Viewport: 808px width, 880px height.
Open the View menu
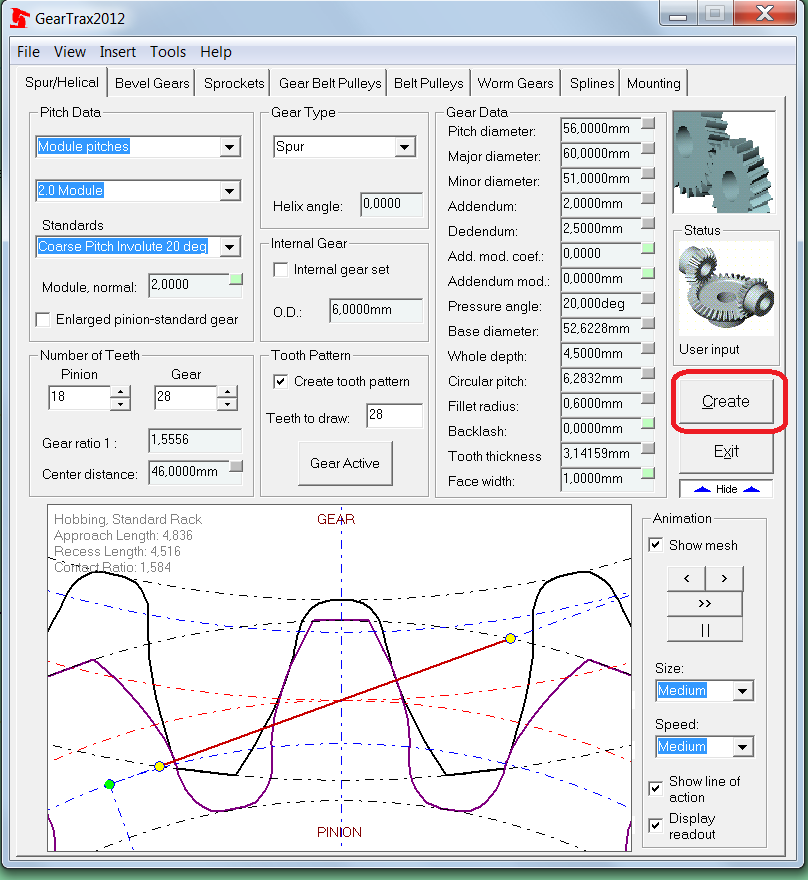pos(70,52)
